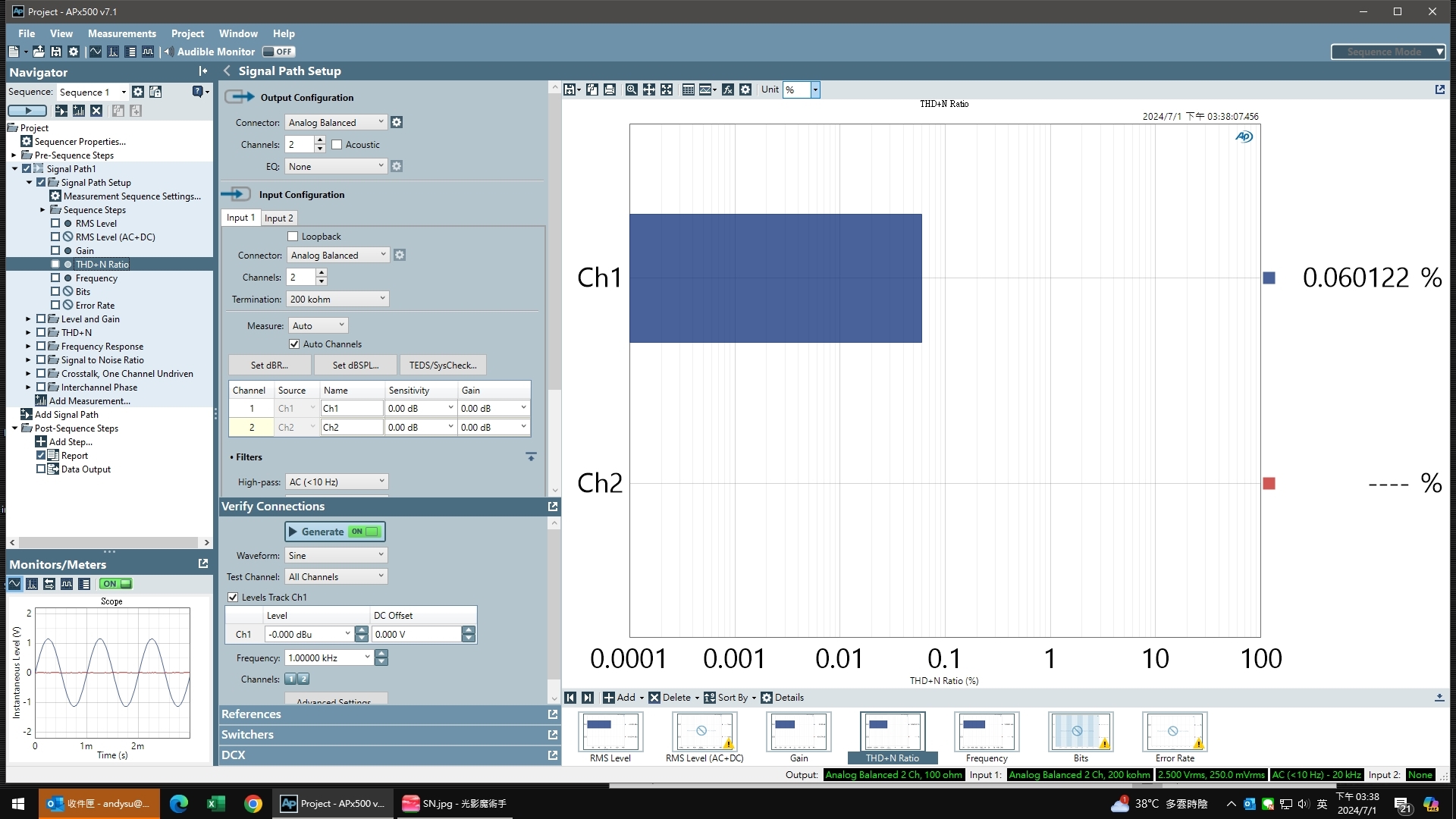Expand the Level and Gain tree node
1456x819 pixels.
pos(28,319)
